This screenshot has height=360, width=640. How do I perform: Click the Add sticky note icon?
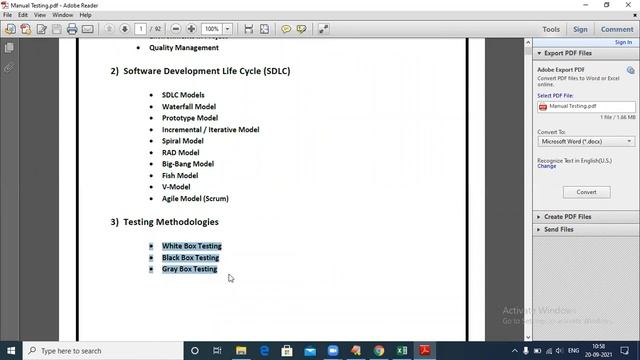[286, 29]
